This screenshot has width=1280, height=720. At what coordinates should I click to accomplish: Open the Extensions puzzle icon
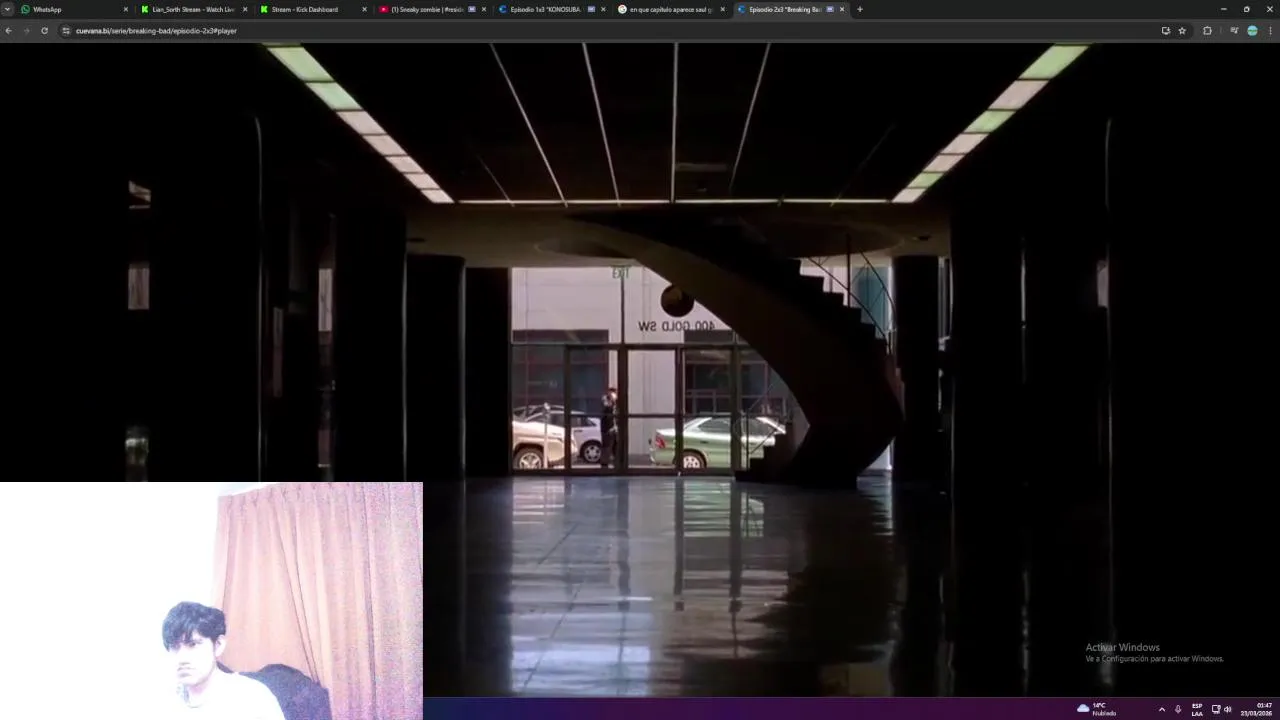(1207, 31)
